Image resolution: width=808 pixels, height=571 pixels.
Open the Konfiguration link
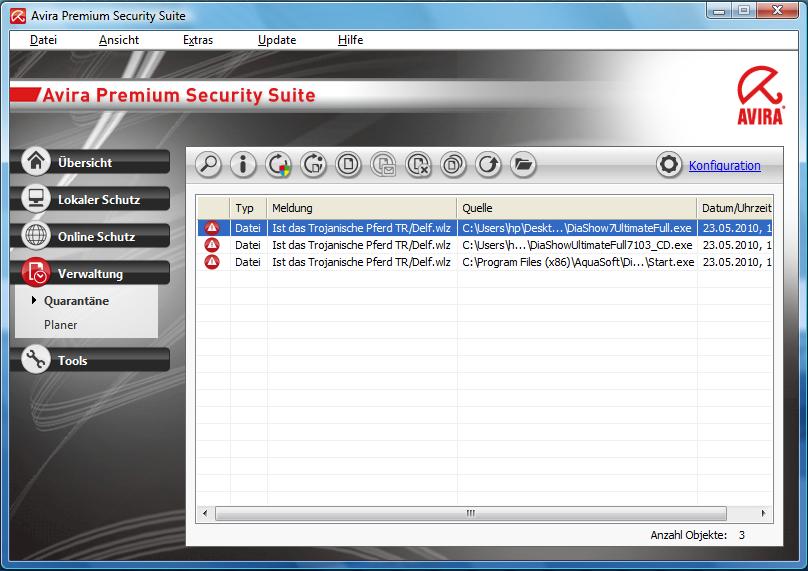[x=724, y=166]
